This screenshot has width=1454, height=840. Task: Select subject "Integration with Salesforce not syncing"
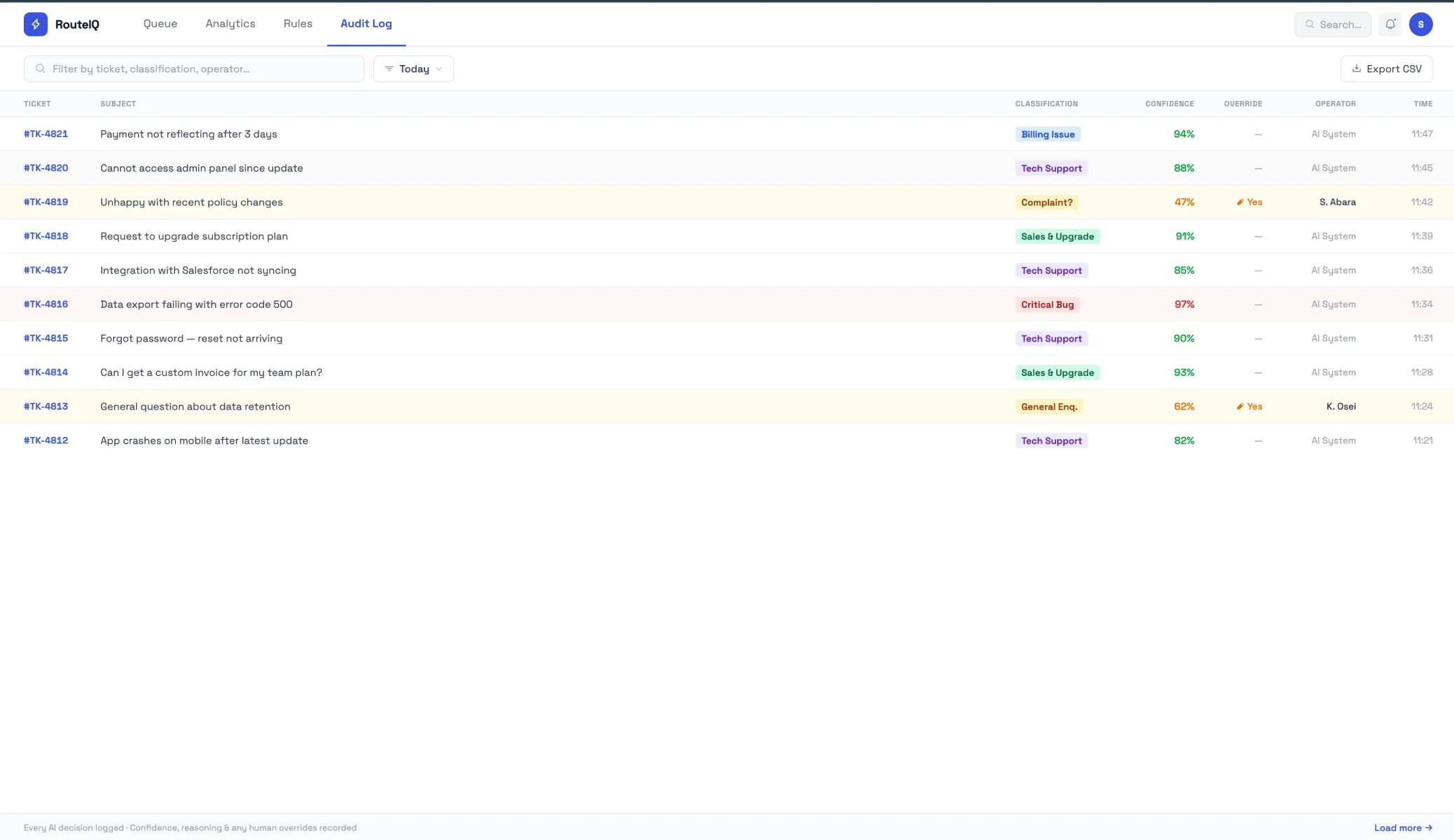(198, 270)
